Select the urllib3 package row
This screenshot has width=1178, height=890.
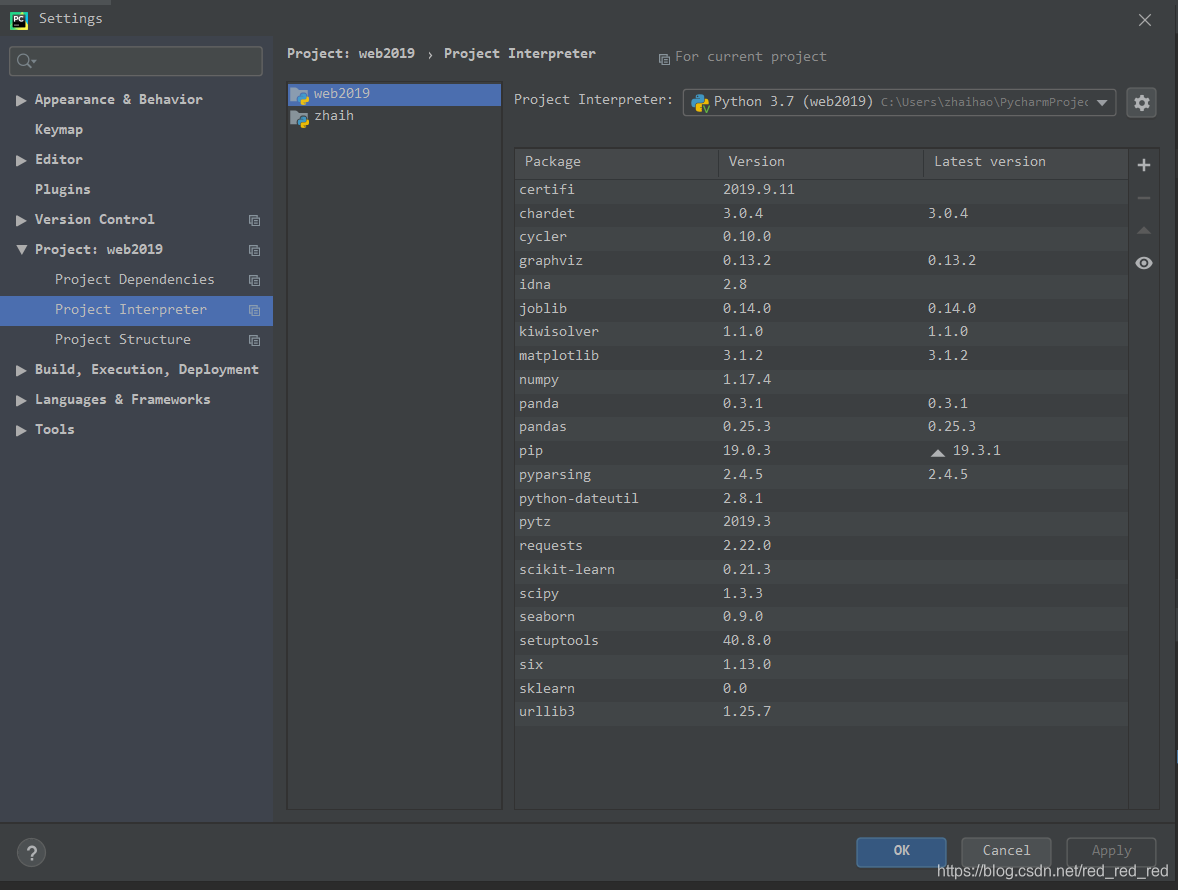pos(821,712)
